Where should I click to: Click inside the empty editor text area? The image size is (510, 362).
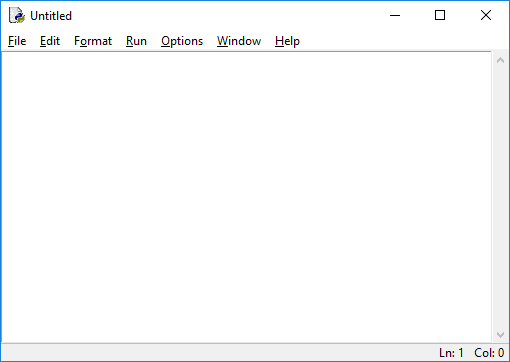(x=247, y=197)
